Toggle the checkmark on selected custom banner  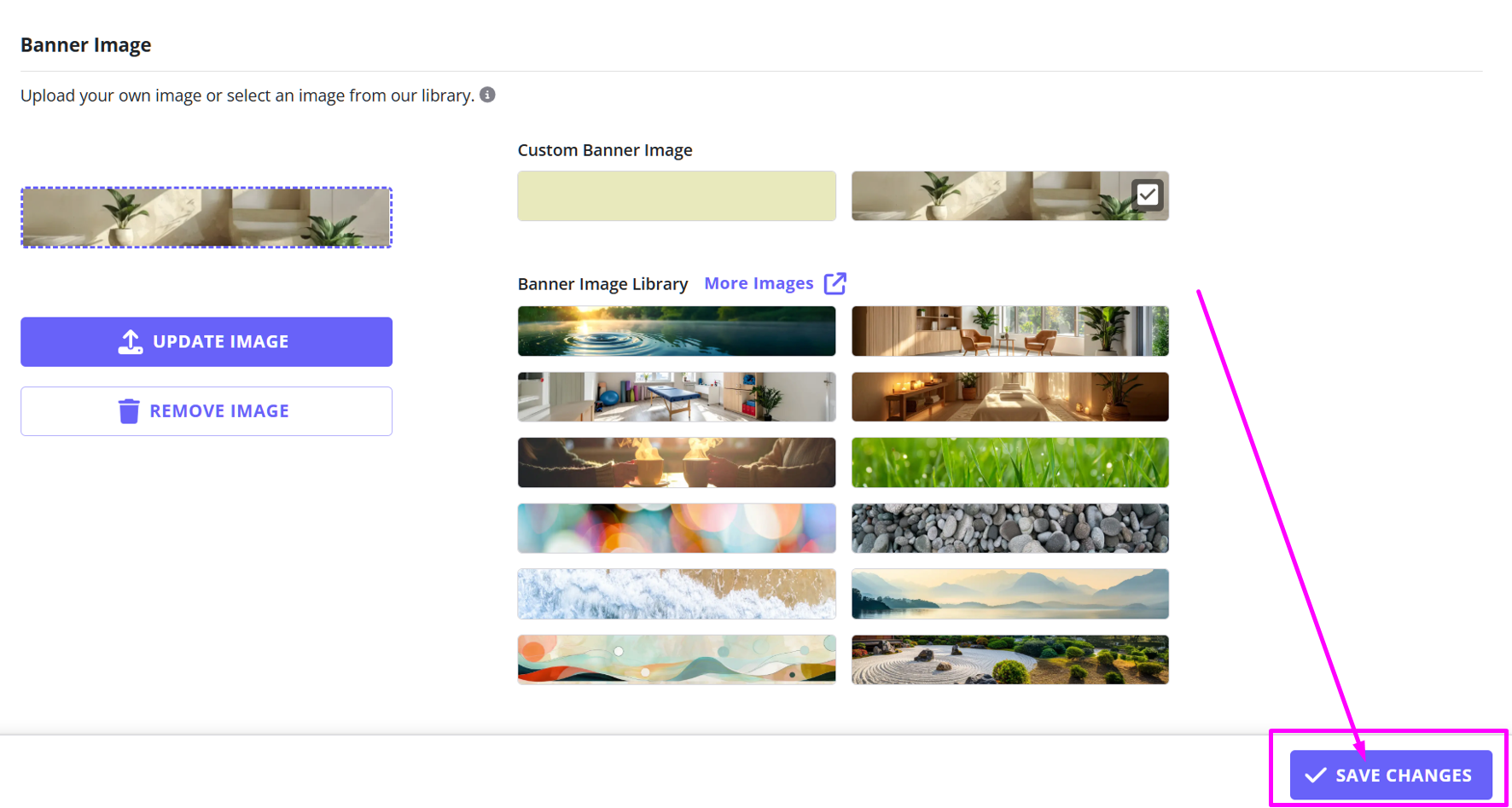[x=1148, y=195]
